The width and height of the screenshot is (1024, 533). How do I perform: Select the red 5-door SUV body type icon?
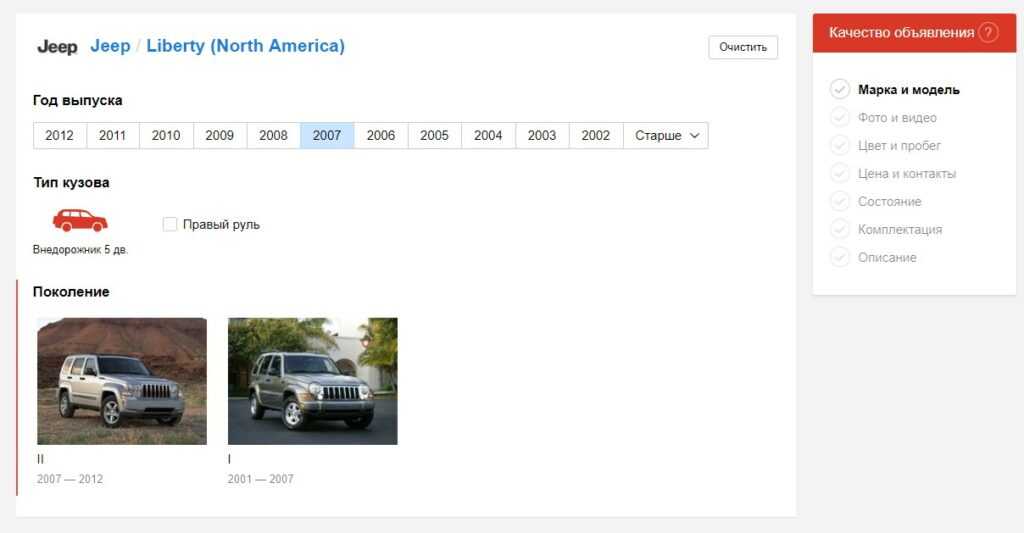[80, 220]
